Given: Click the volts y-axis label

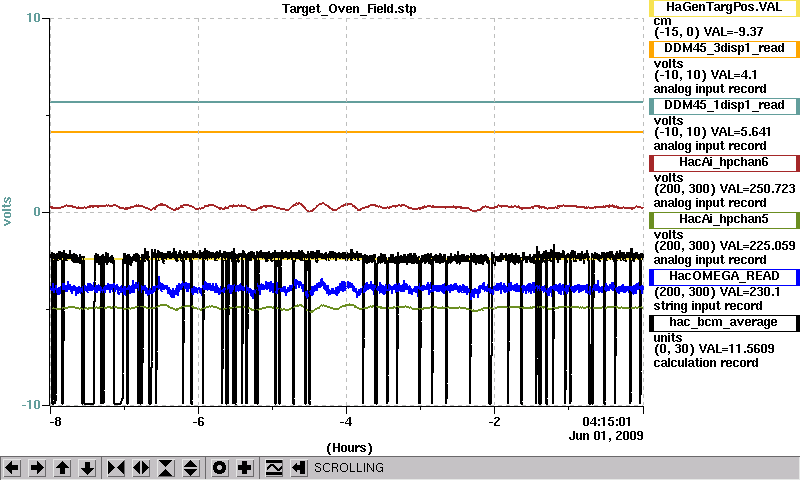Looking at the screenshot, I should click(7, 211).
